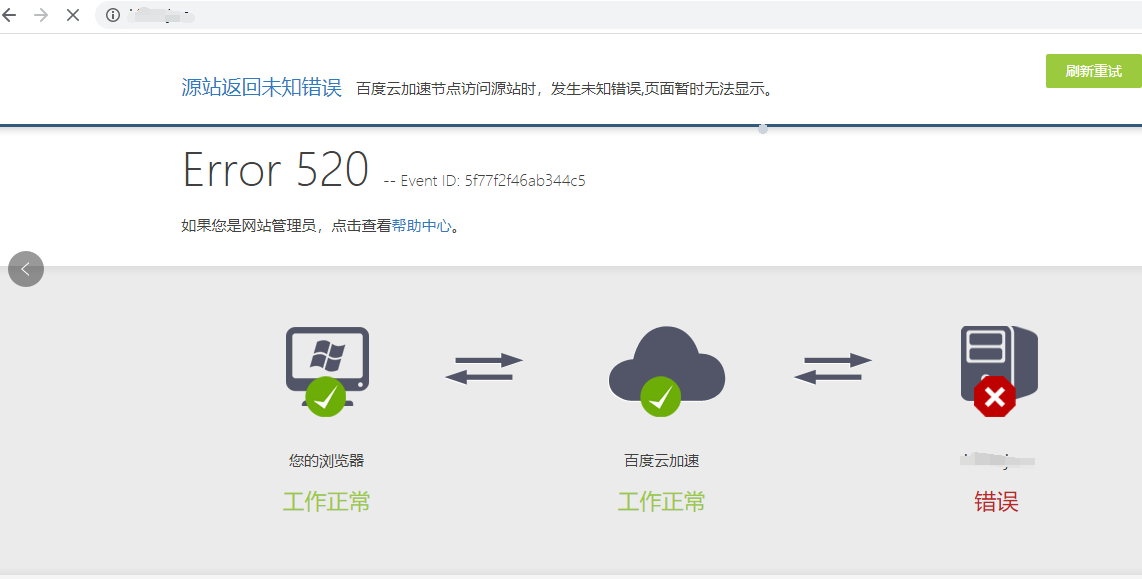Focus the browser address bar
This screenshot has width=1142, height=579.
click(x=618, y=15)
